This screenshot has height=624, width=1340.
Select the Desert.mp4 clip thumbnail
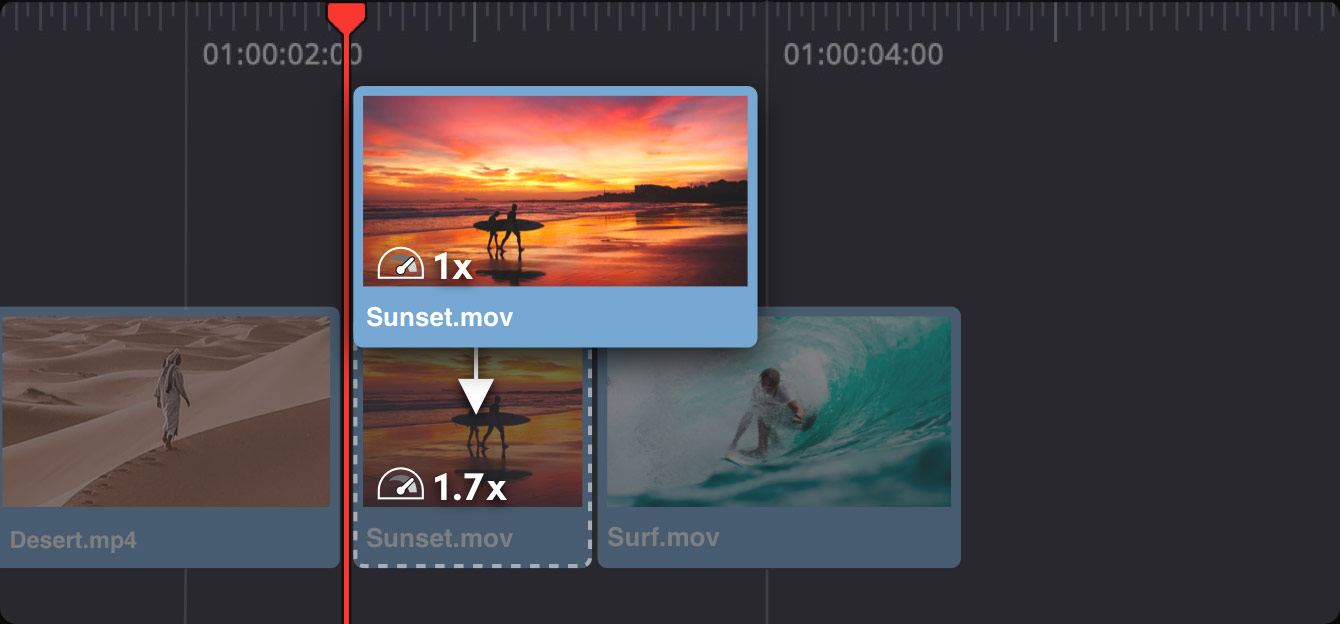click(x=165, y=411)
